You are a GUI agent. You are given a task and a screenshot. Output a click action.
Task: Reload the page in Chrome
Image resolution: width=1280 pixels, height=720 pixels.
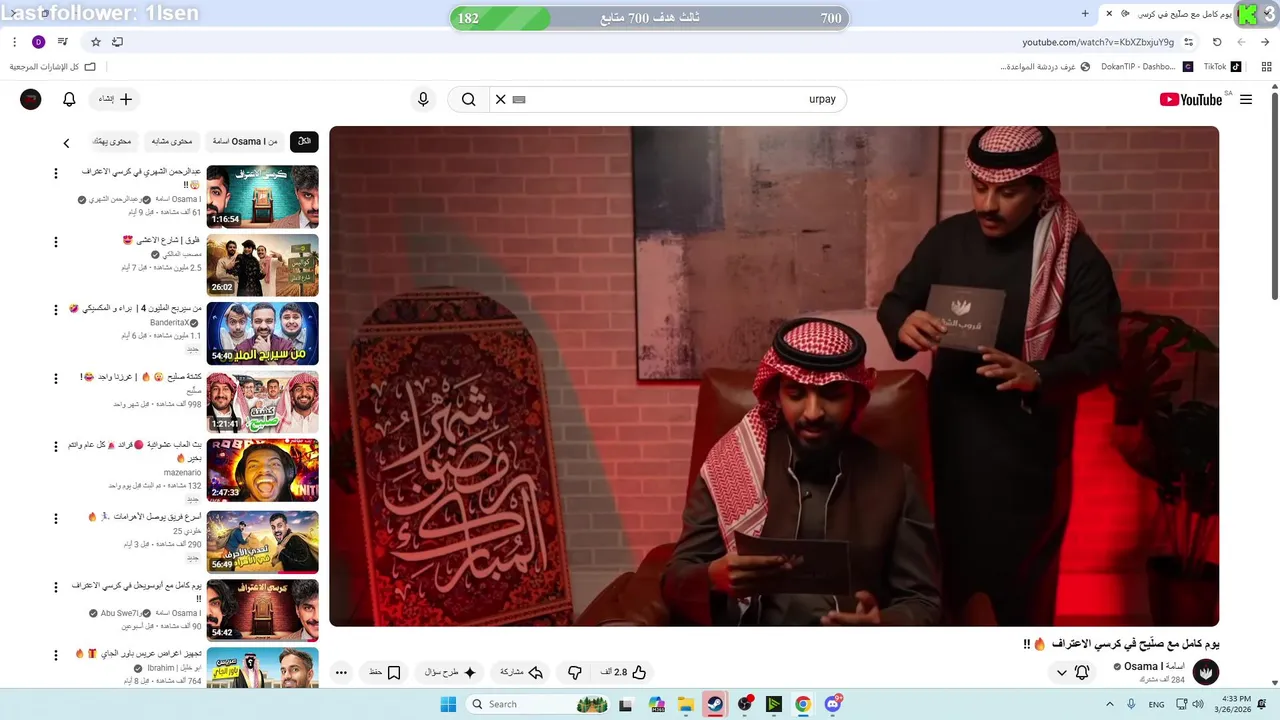1217,42
